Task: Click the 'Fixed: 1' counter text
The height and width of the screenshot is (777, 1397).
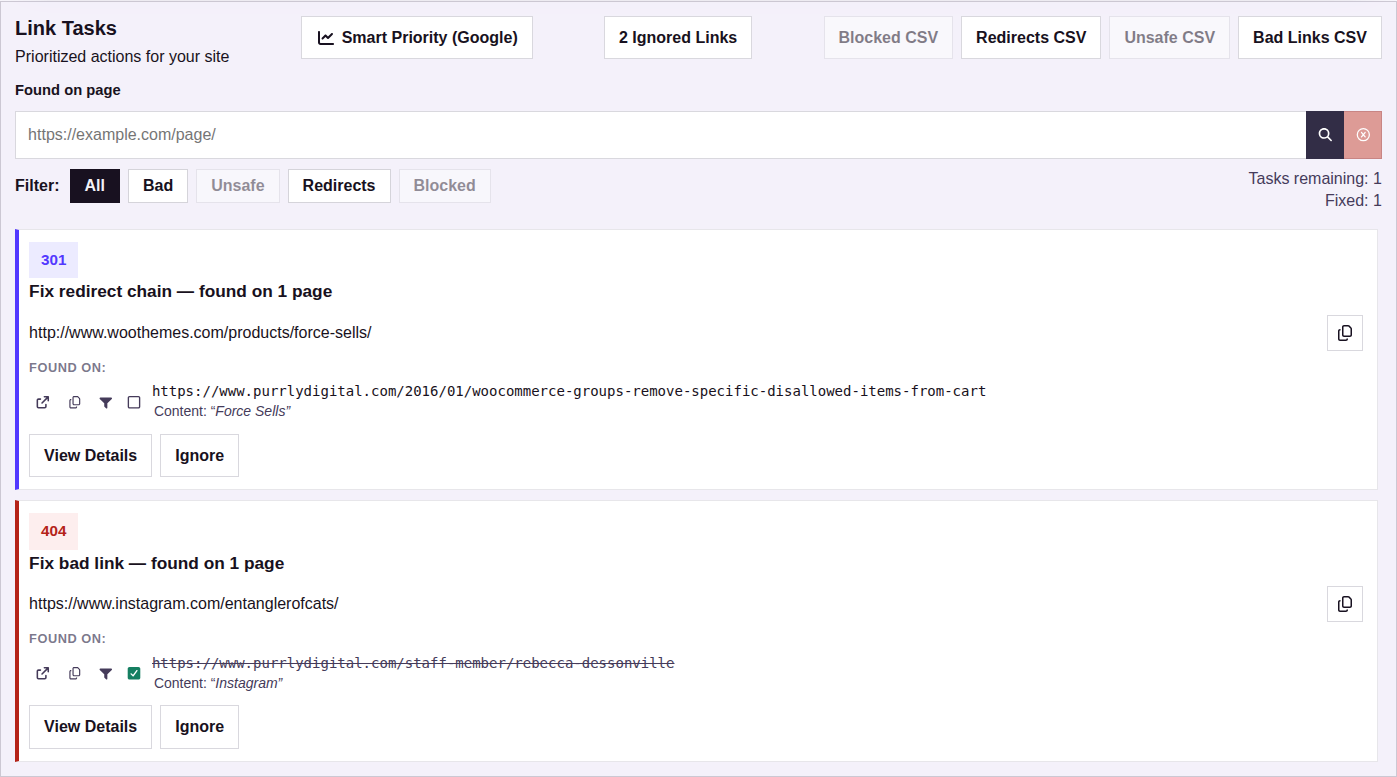Action: click(x=1353, y=201)
